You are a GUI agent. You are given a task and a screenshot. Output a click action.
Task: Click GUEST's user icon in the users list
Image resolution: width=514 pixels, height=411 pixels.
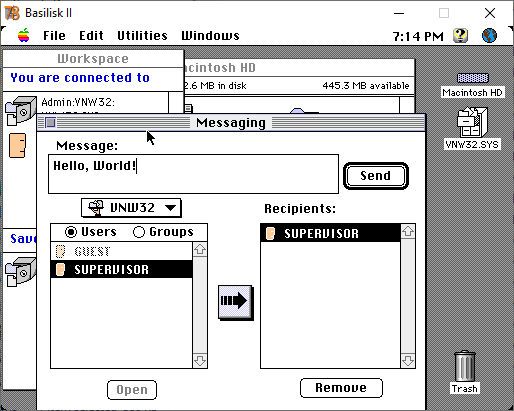click(60, 251)
